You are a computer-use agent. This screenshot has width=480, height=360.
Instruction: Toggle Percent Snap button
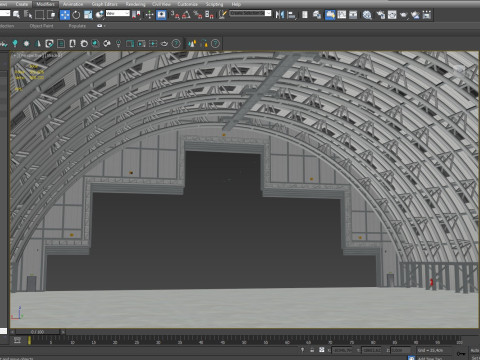pyautogui.click(x=198, y=14)
